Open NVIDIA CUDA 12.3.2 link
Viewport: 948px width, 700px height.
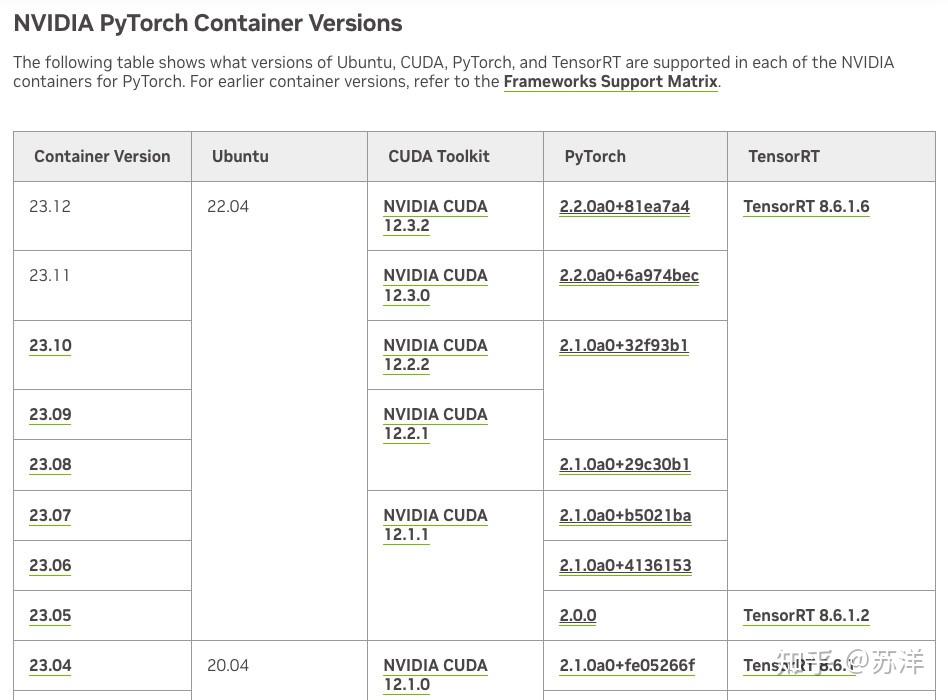click(435, 216)
